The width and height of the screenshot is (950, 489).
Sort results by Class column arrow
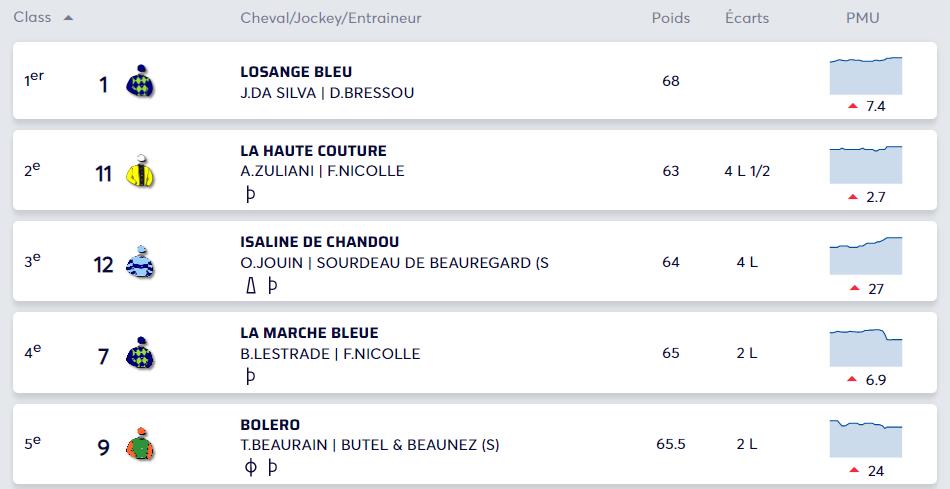click(68, 18)
